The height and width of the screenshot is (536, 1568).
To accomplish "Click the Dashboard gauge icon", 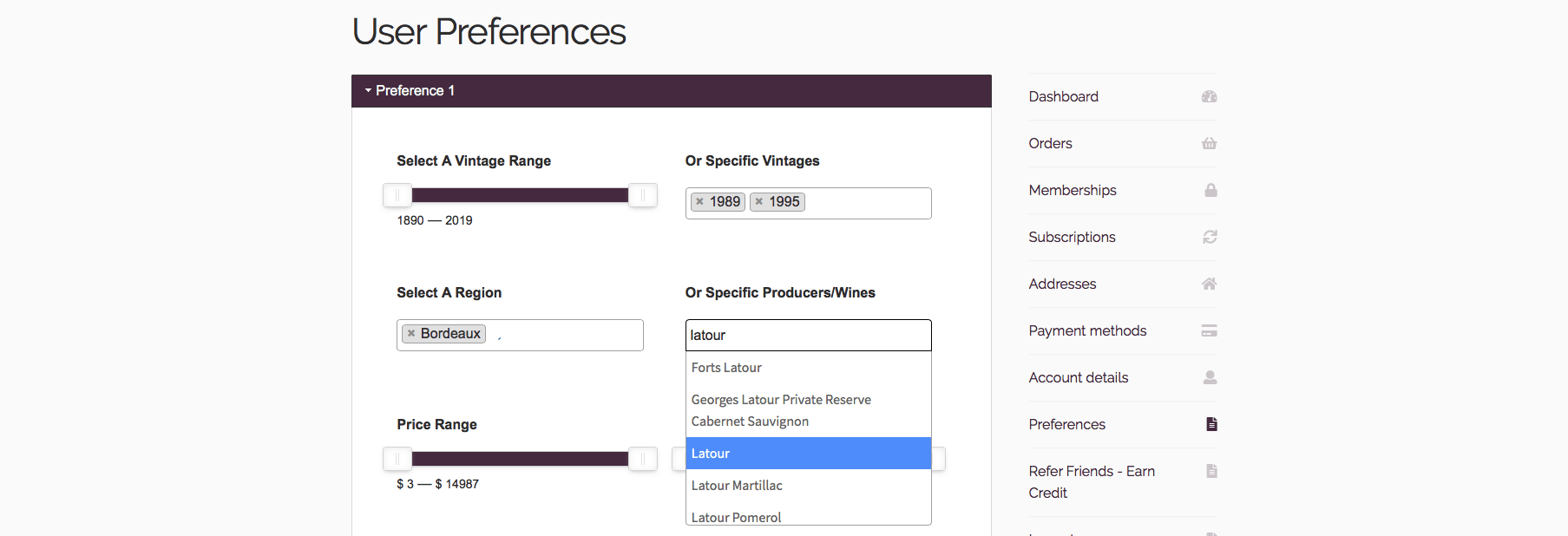I will click(1209, 96).
